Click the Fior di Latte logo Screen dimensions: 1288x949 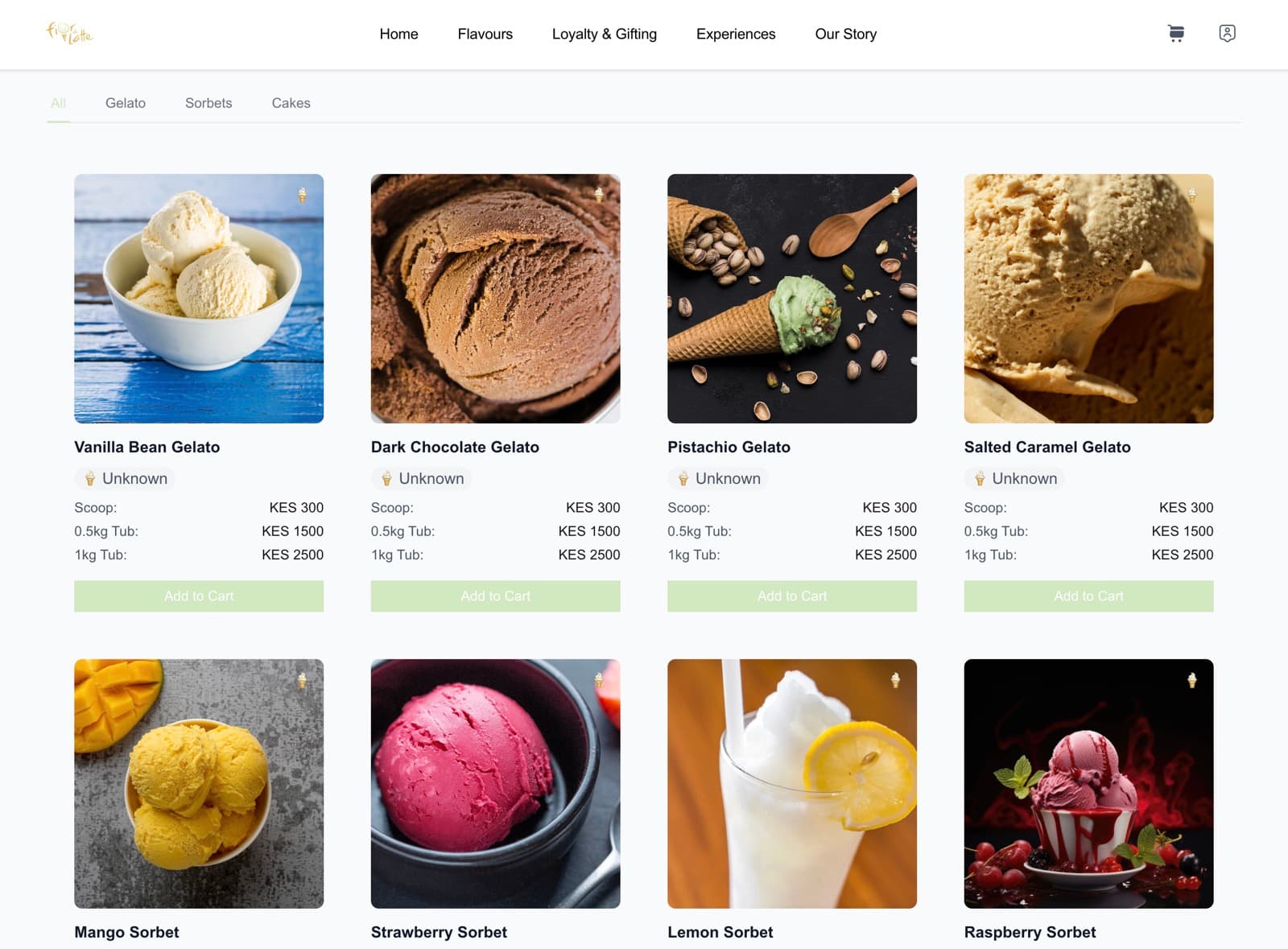coord(70,33)
